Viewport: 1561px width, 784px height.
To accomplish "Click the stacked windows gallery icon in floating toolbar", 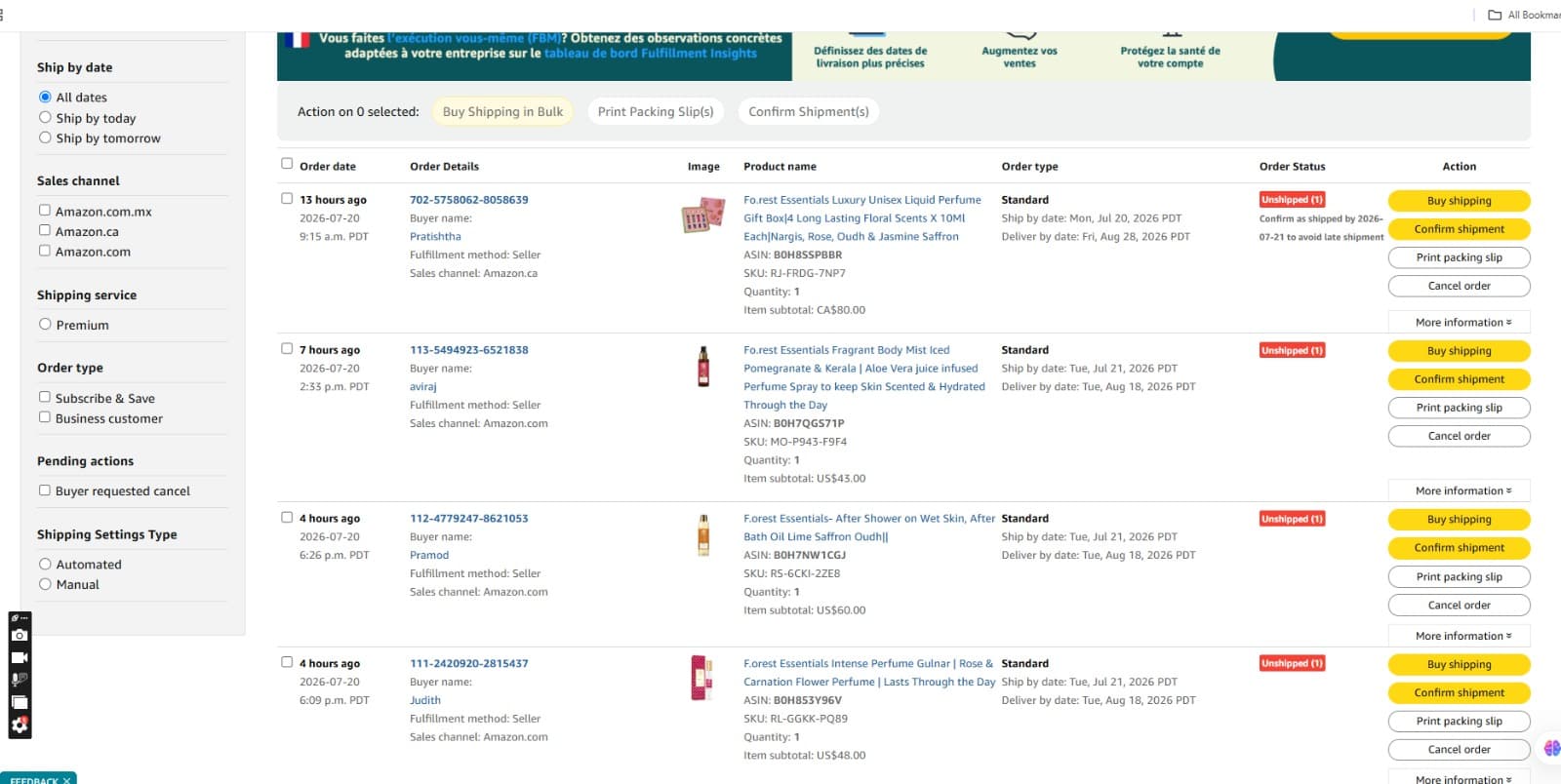I will click(x=20, y=702).
